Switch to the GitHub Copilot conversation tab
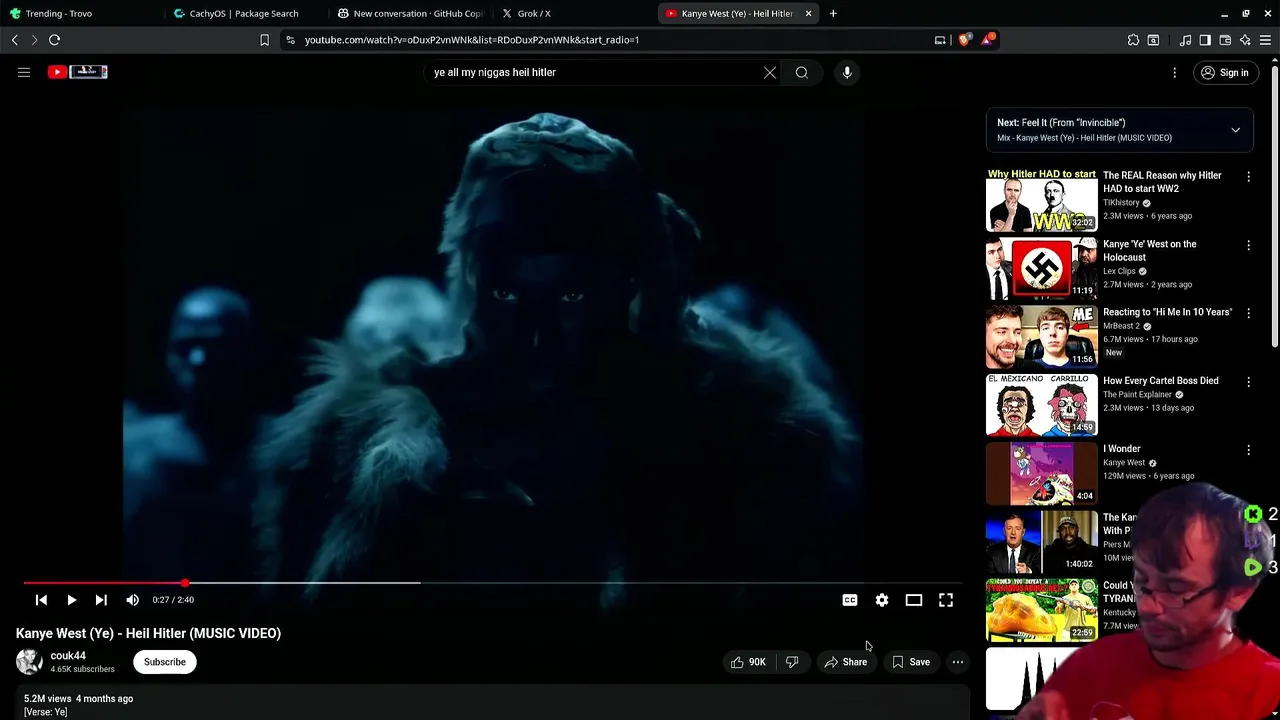Image resolution: width=1280 pixels, height=720 pixels. [410, 13]
